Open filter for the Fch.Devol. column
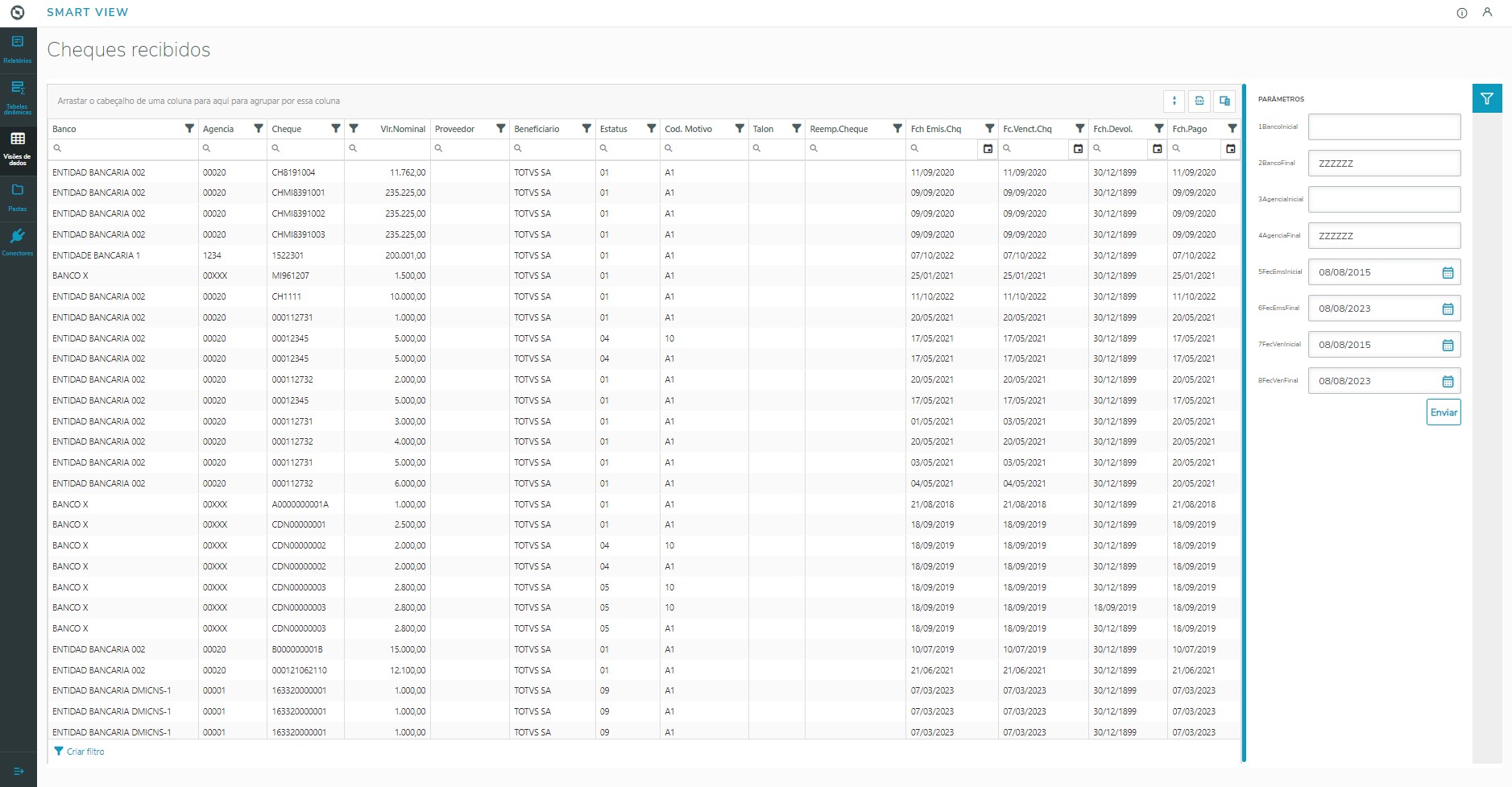Screen dimensions: 1512x787 (x=1159, y=129)
